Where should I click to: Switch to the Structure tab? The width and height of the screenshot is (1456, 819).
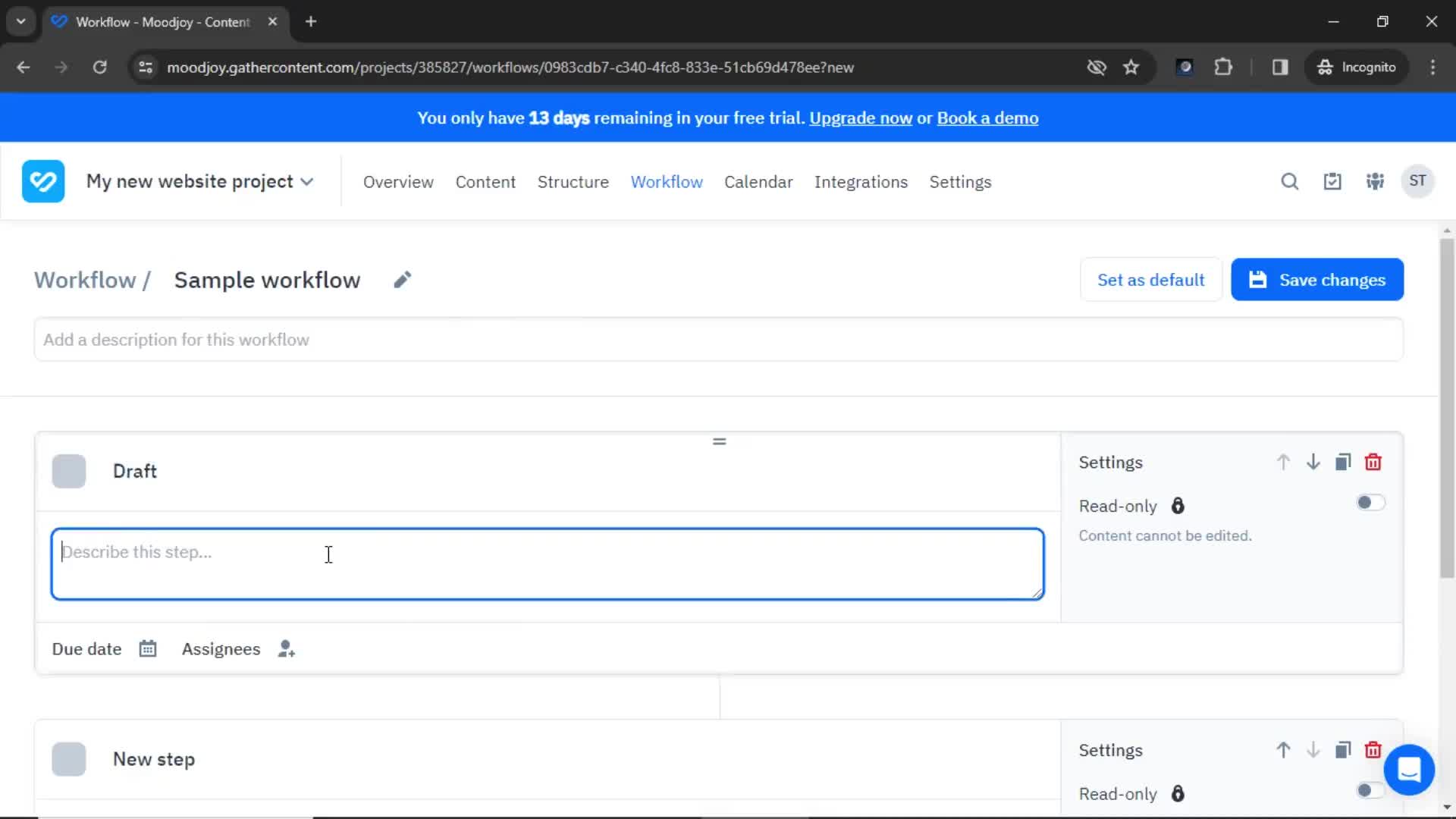tap(573, 182)
